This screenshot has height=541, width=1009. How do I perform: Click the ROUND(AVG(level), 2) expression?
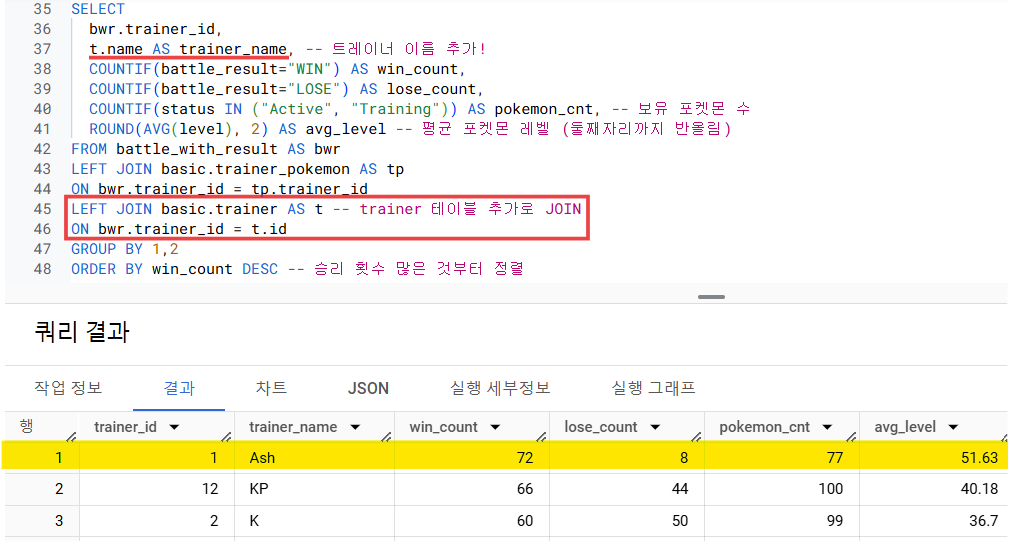178,129
